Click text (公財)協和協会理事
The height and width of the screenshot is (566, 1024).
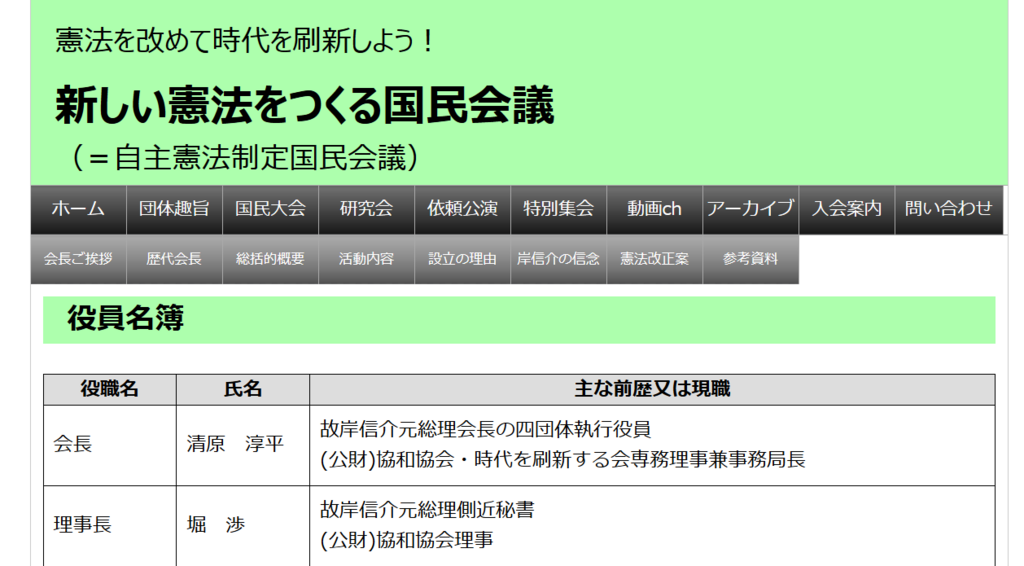point(406,541)
